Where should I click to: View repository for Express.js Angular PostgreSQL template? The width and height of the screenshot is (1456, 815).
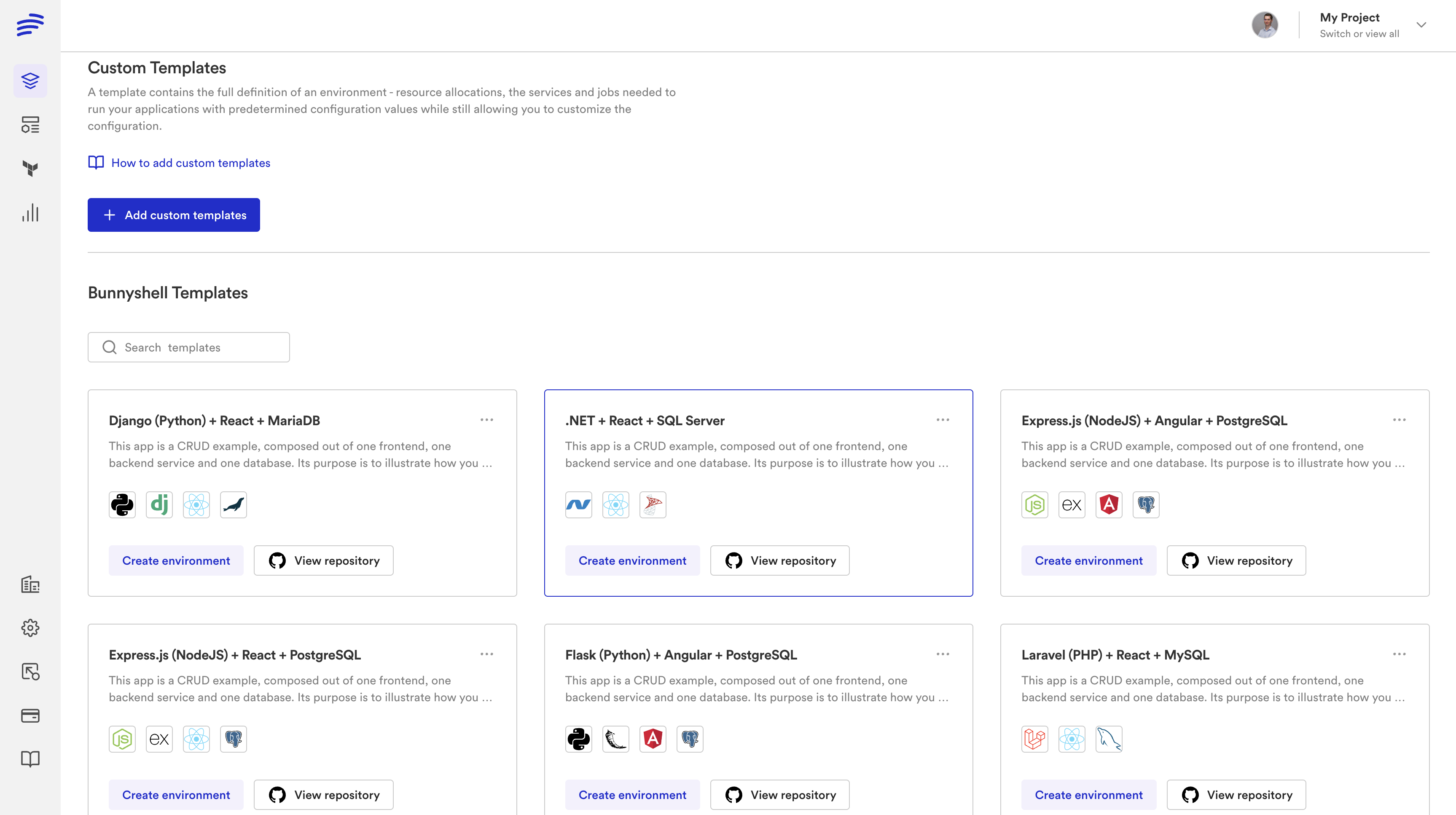click(1236, 560)
